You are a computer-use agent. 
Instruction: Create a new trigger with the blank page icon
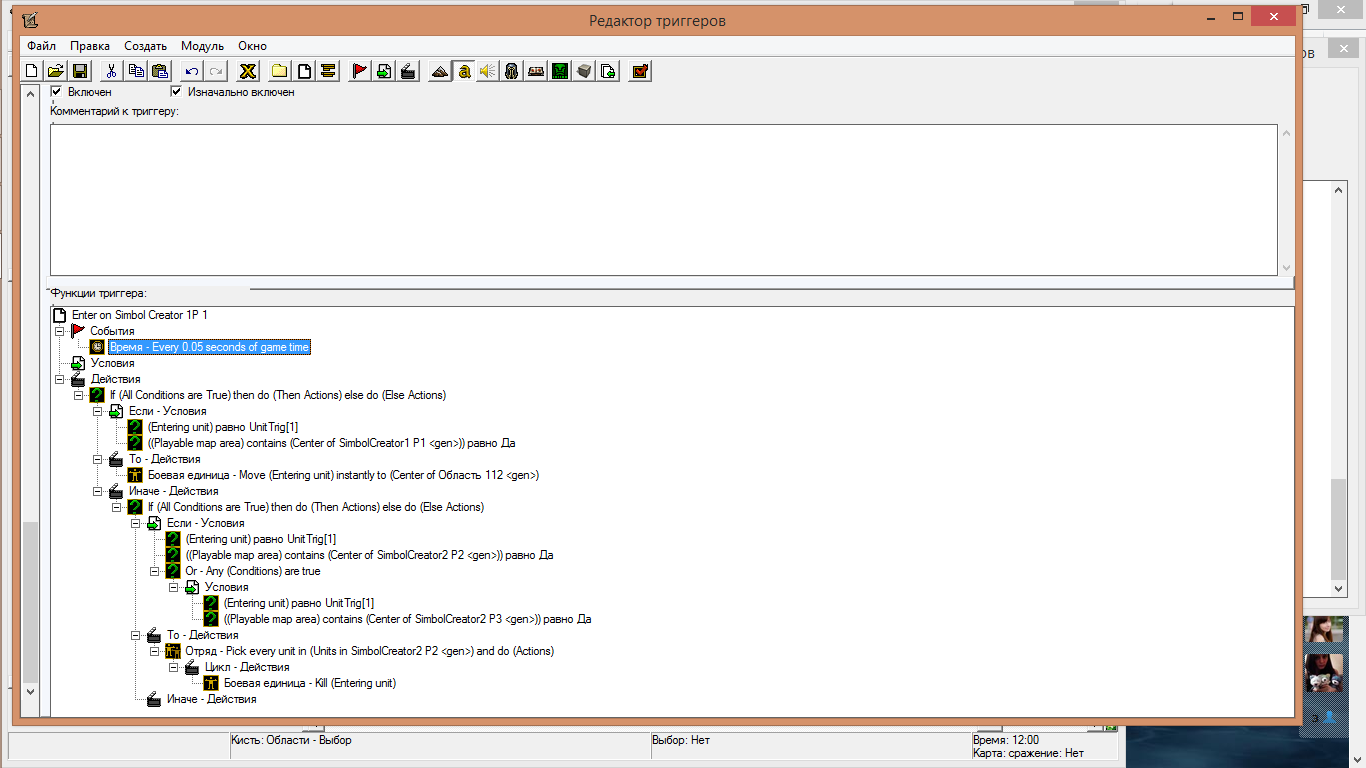(x=303, y=71)
